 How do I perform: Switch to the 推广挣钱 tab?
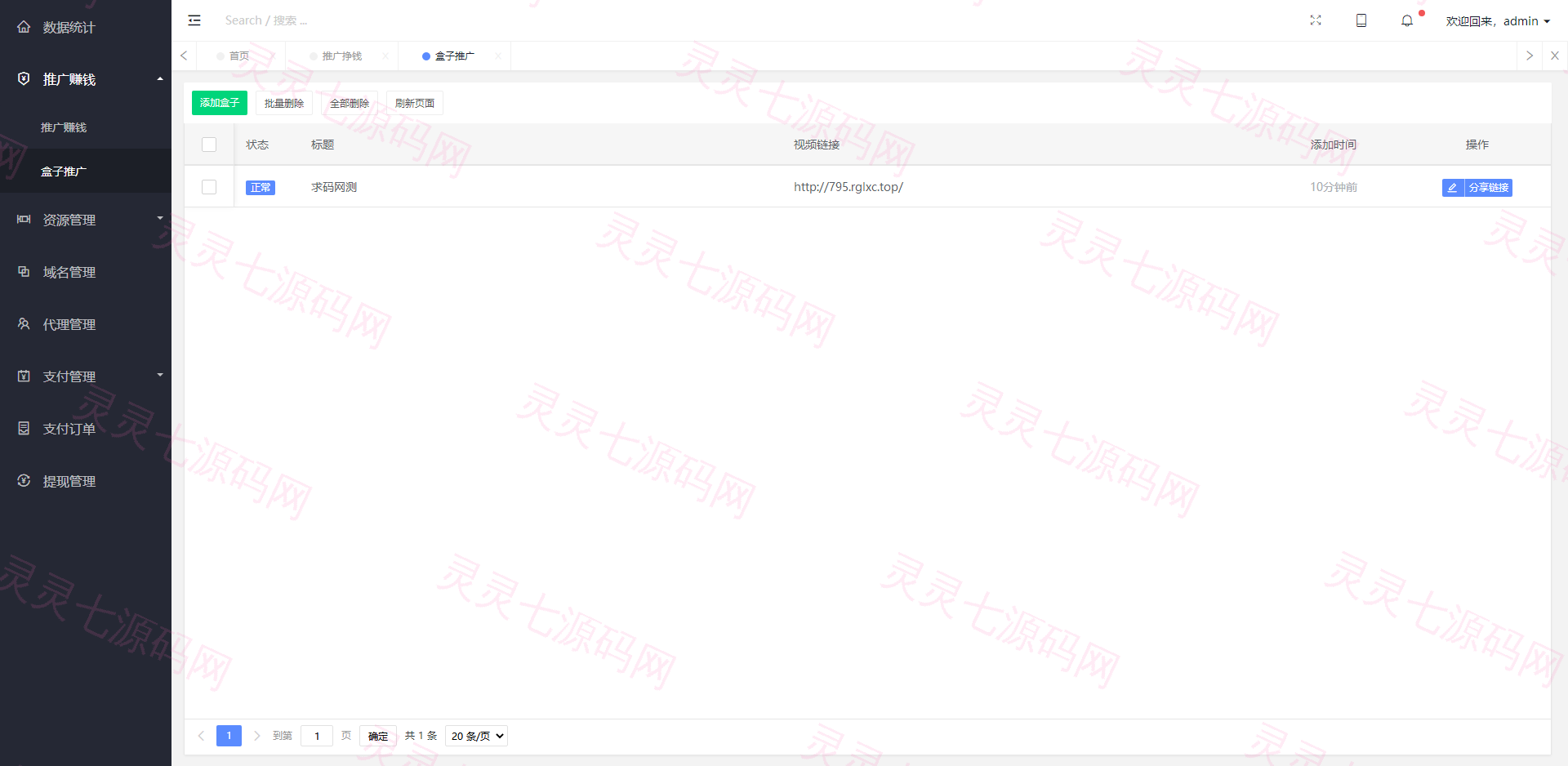tap(342, 56)
